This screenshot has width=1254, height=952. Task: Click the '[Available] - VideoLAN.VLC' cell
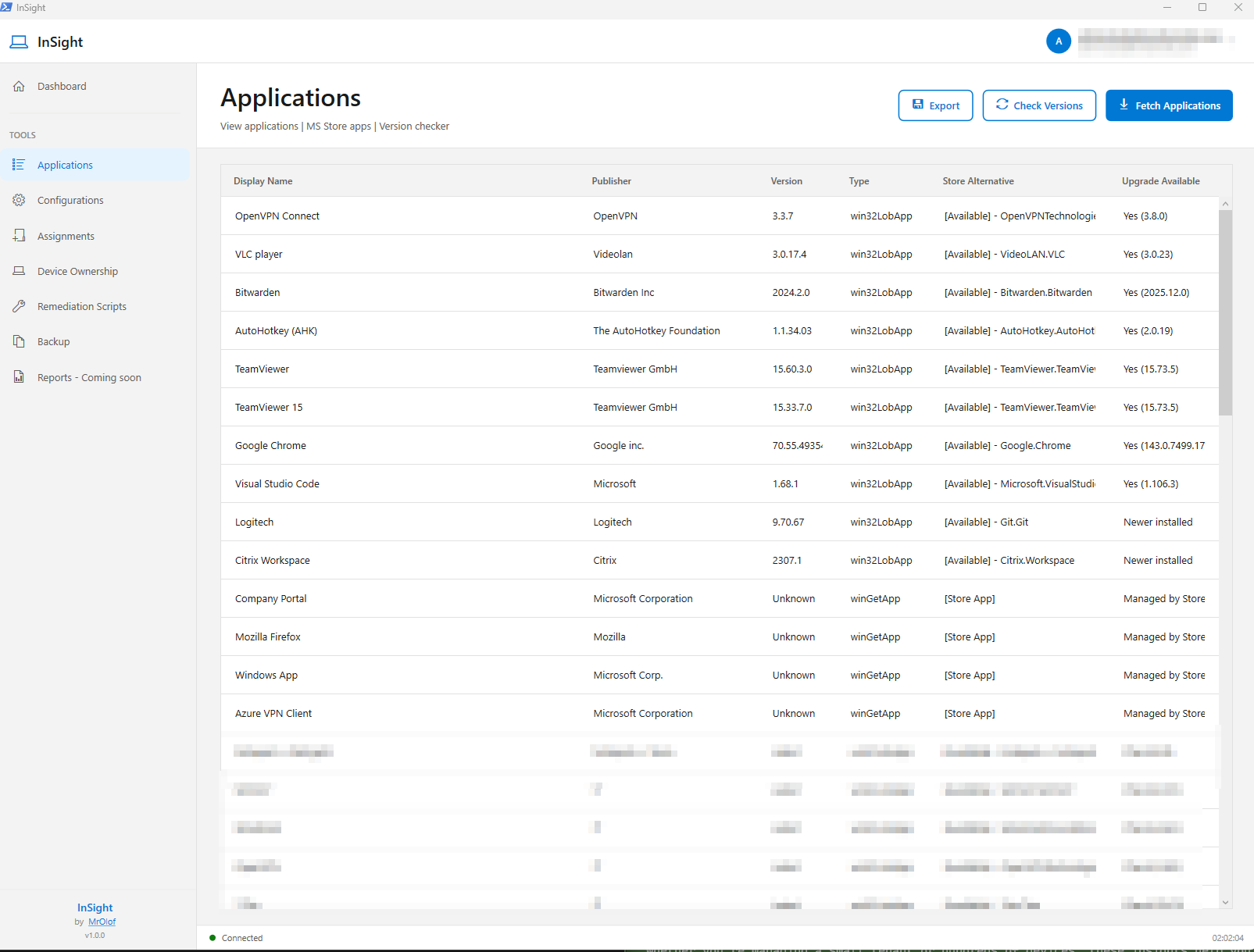[x=1005, y=255]
